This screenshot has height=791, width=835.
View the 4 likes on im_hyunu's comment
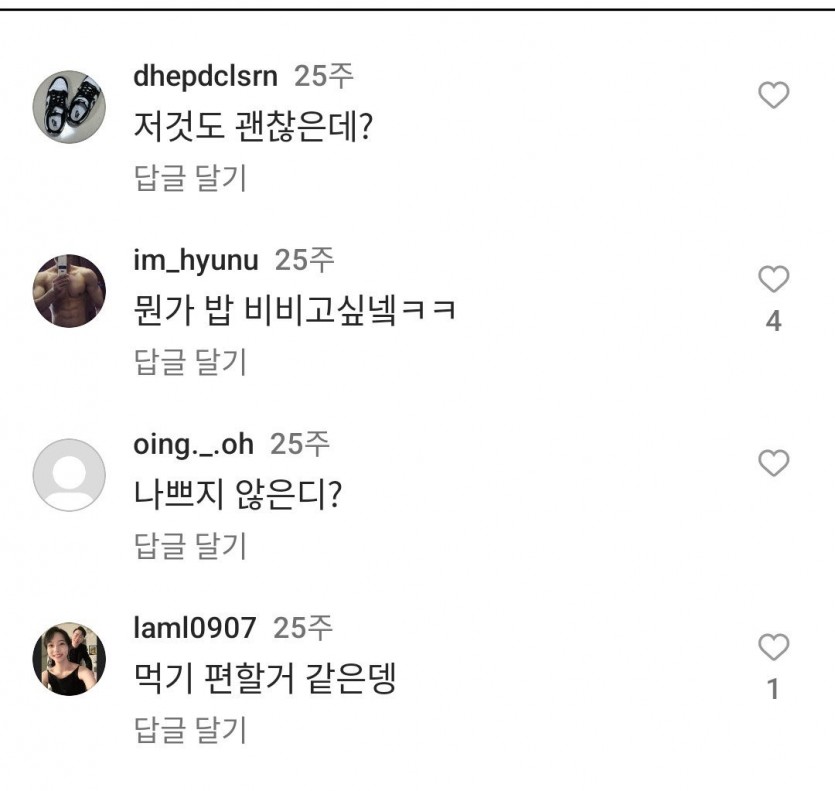[773, 321]
